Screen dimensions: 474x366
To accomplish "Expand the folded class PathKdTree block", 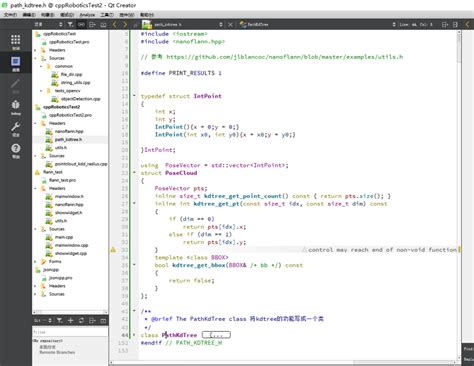I will coord(216,335).
